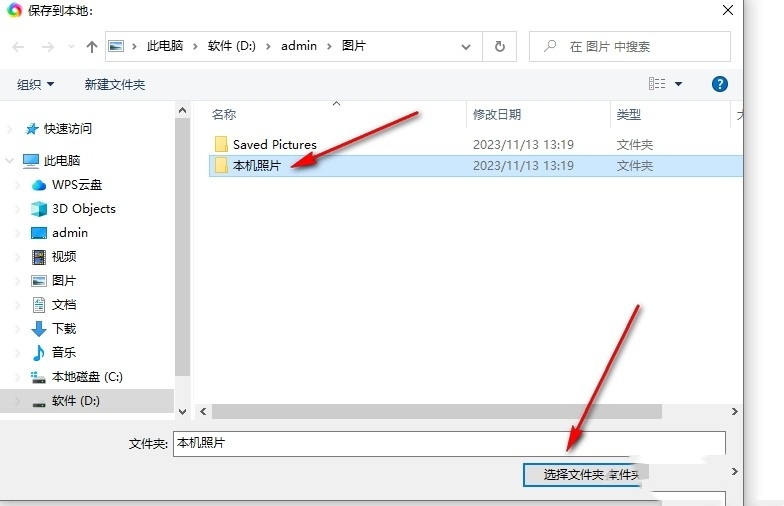This screenshot has height=506, width=784.
Task: Select 图片 in the address breadcrumb
Action: point(354,46)
